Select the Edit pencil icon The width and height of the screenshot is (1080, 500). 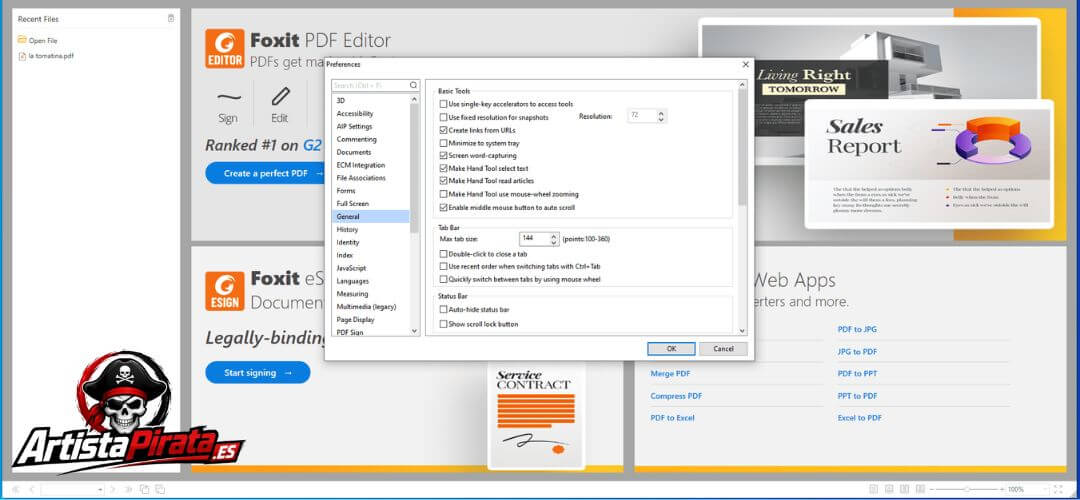(x=280, y=96)
